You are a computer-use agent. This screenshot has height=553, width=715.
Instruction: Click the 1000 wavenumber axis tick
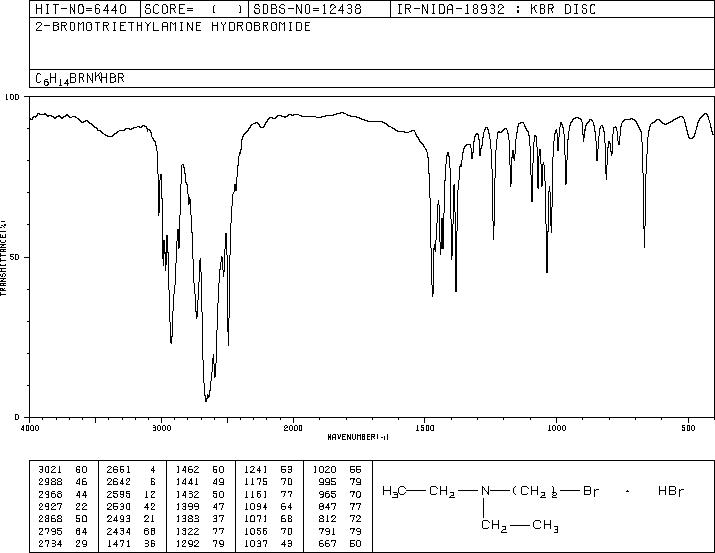(556, 428)
